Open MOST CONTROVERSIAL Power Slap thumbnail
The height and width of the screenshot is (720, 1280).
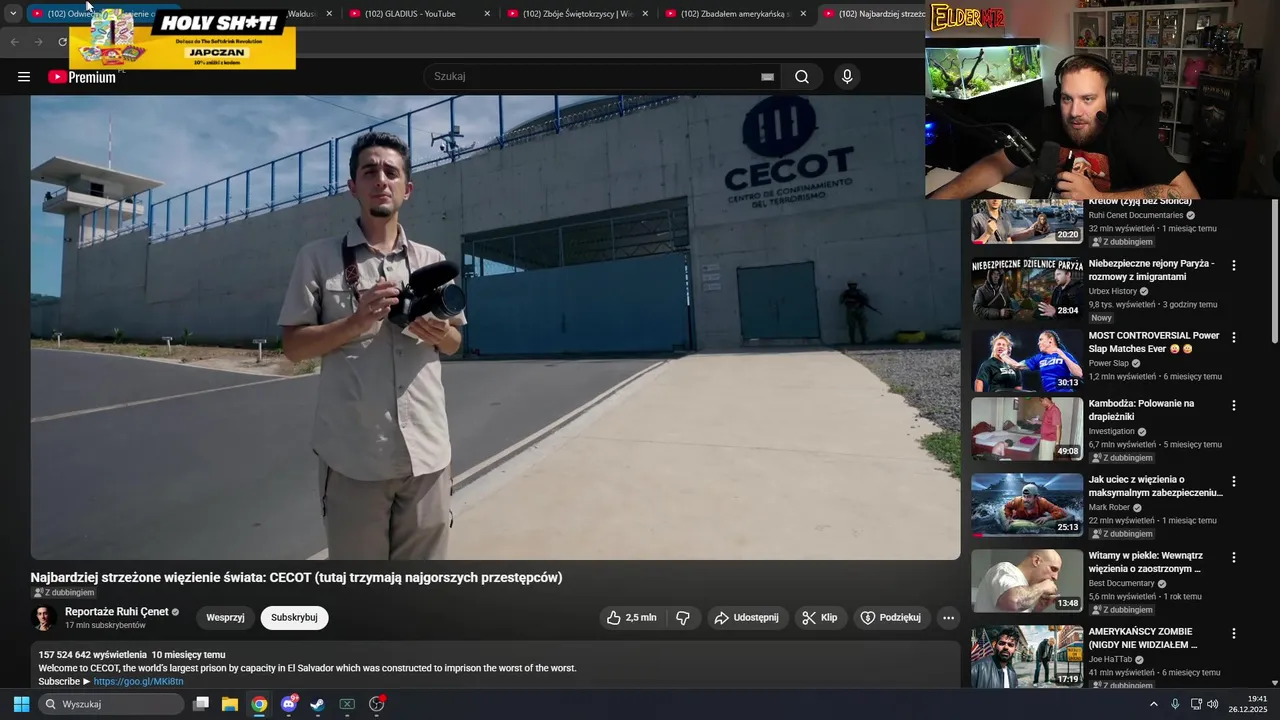point(1027,359)
